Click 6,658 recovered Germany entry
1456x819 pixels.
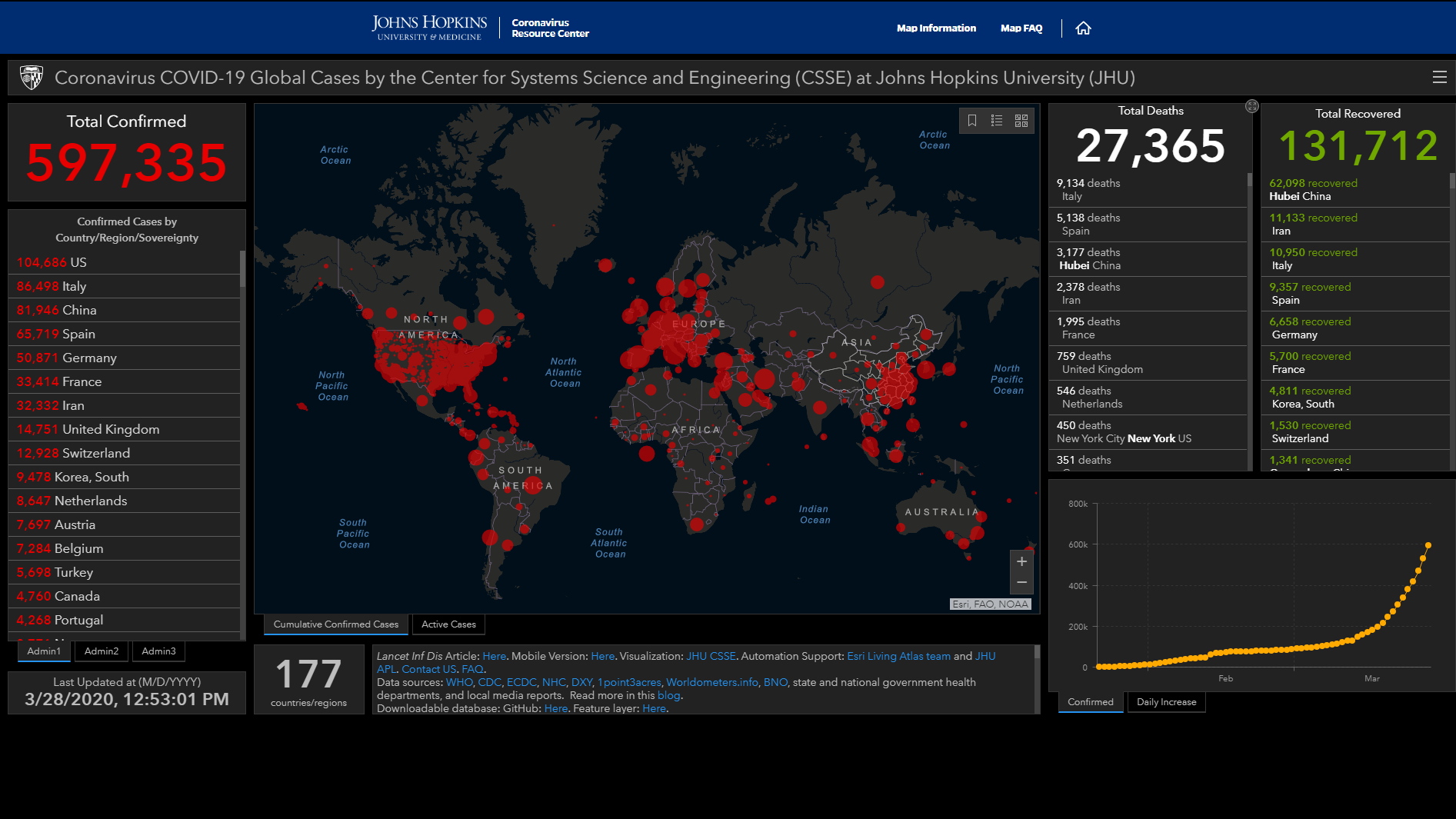[x=1355, y=328]
